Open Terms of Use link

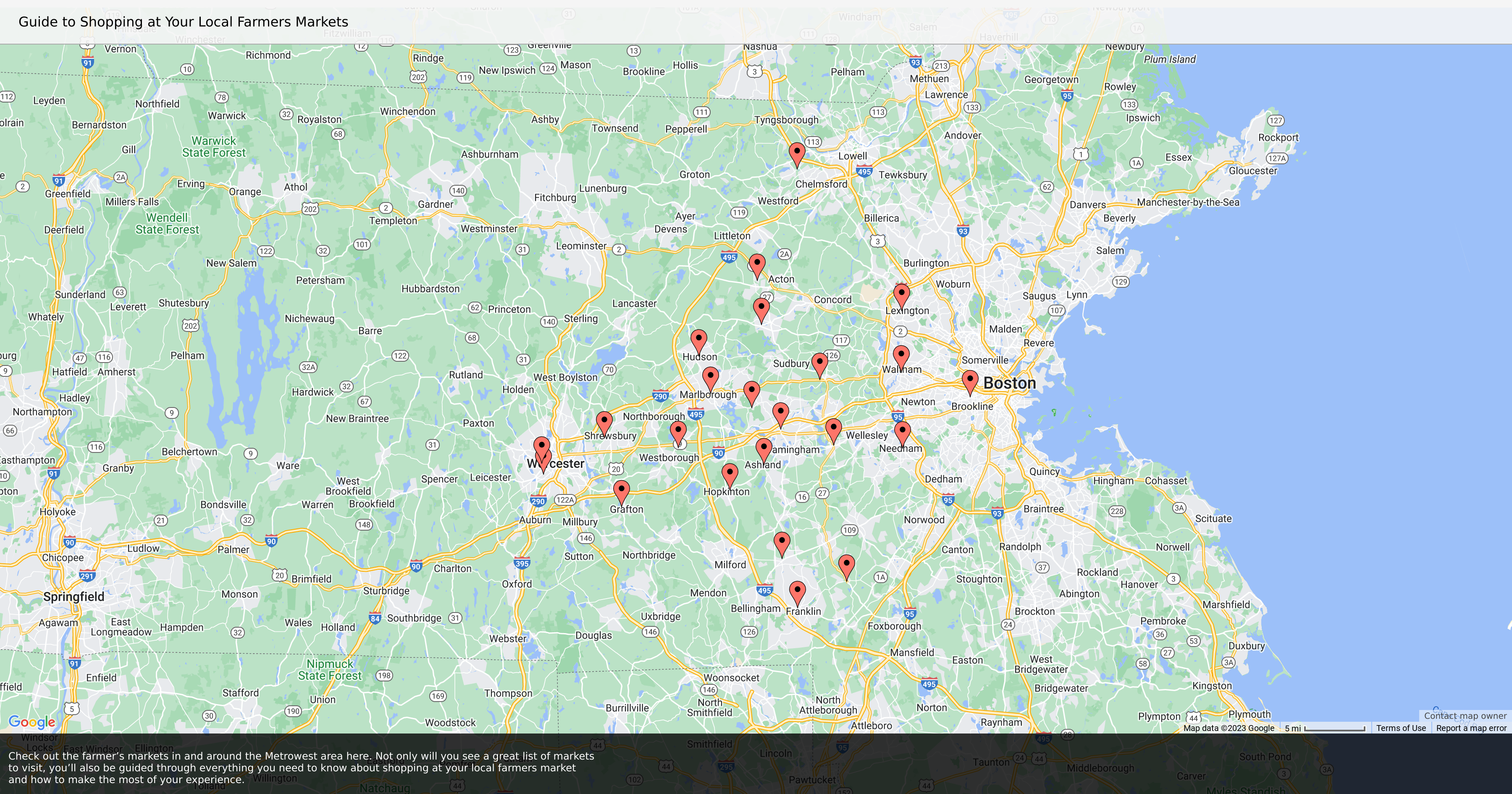1400,728
